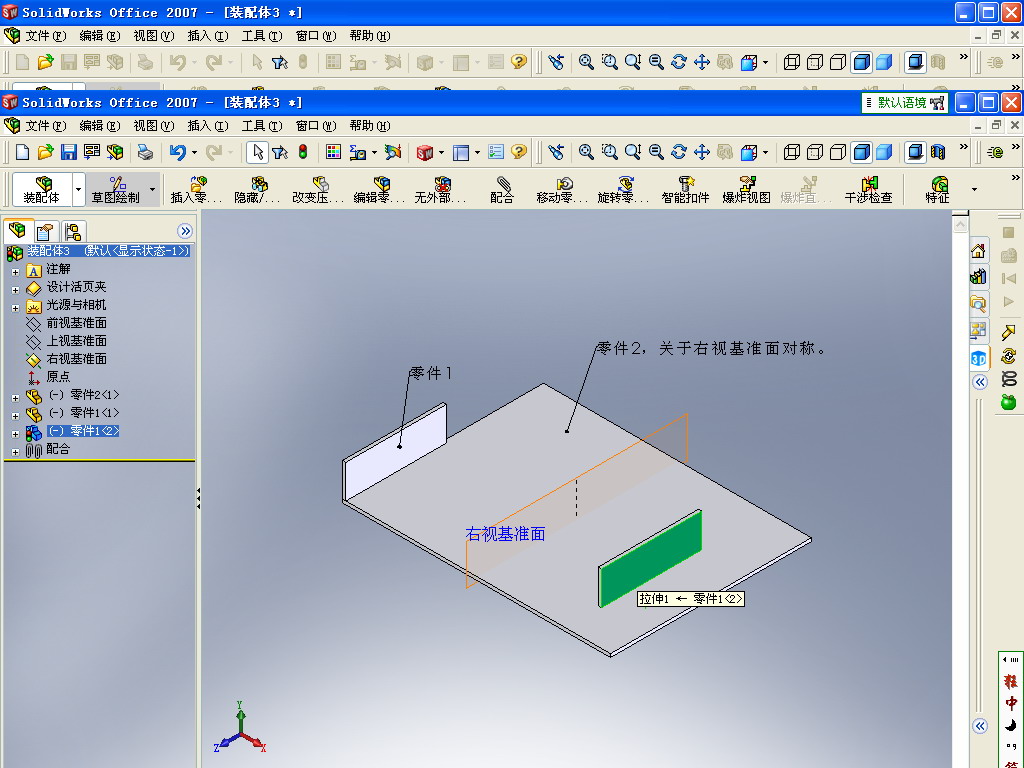1024x768 pixels.
Task: Expand the 注解 tree node
Action: coord(15,272)
